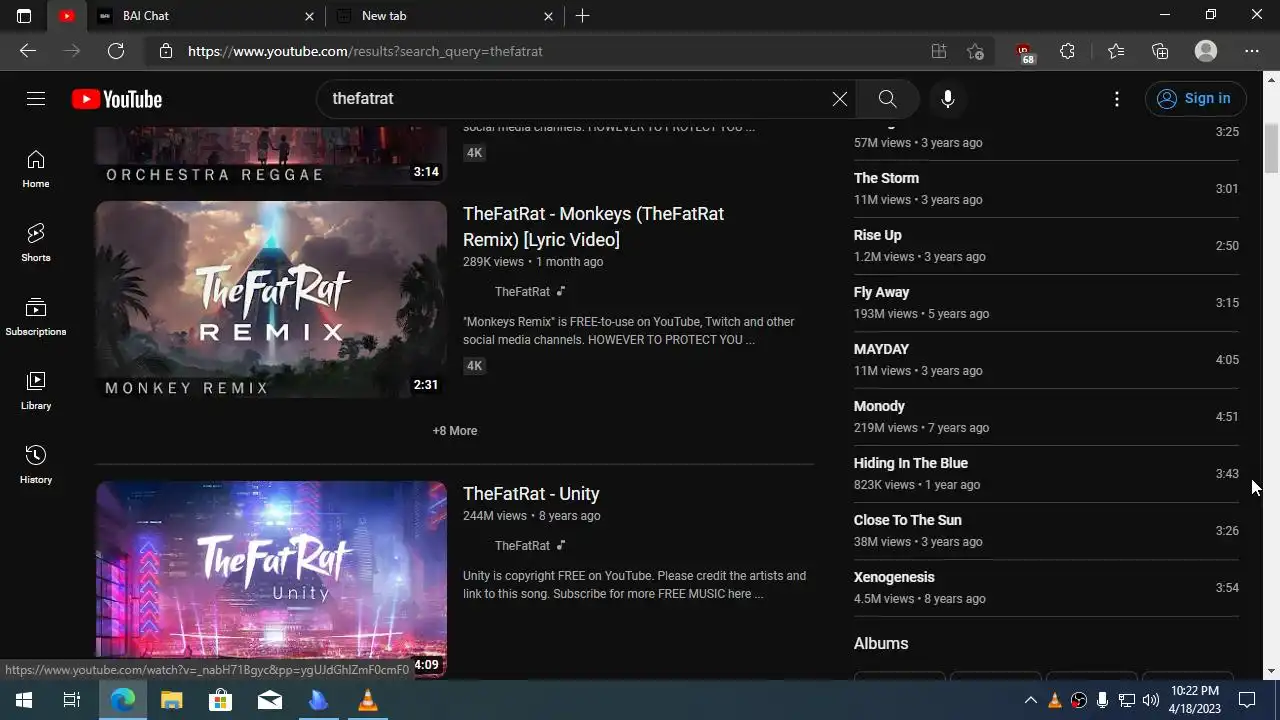Open Shorts in the sidebar
This screenshot has height=720, width=1280.
(36, 243)
